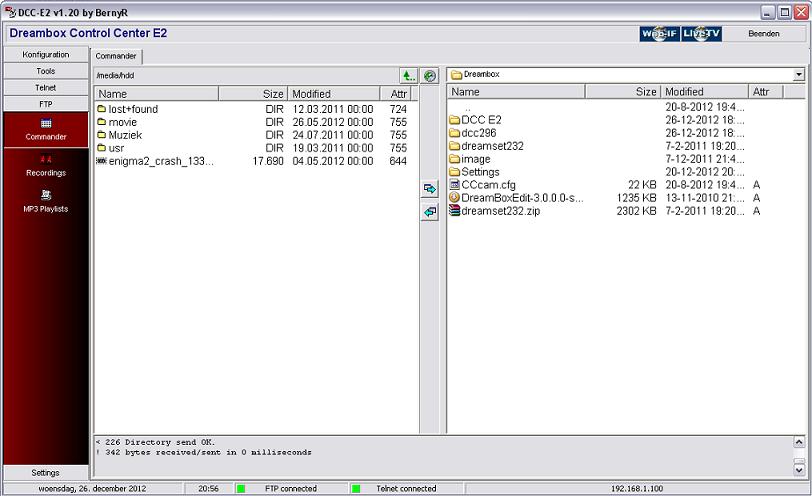
Task: Select the parent directory '..' entry
Action: [x=468, y=108]
